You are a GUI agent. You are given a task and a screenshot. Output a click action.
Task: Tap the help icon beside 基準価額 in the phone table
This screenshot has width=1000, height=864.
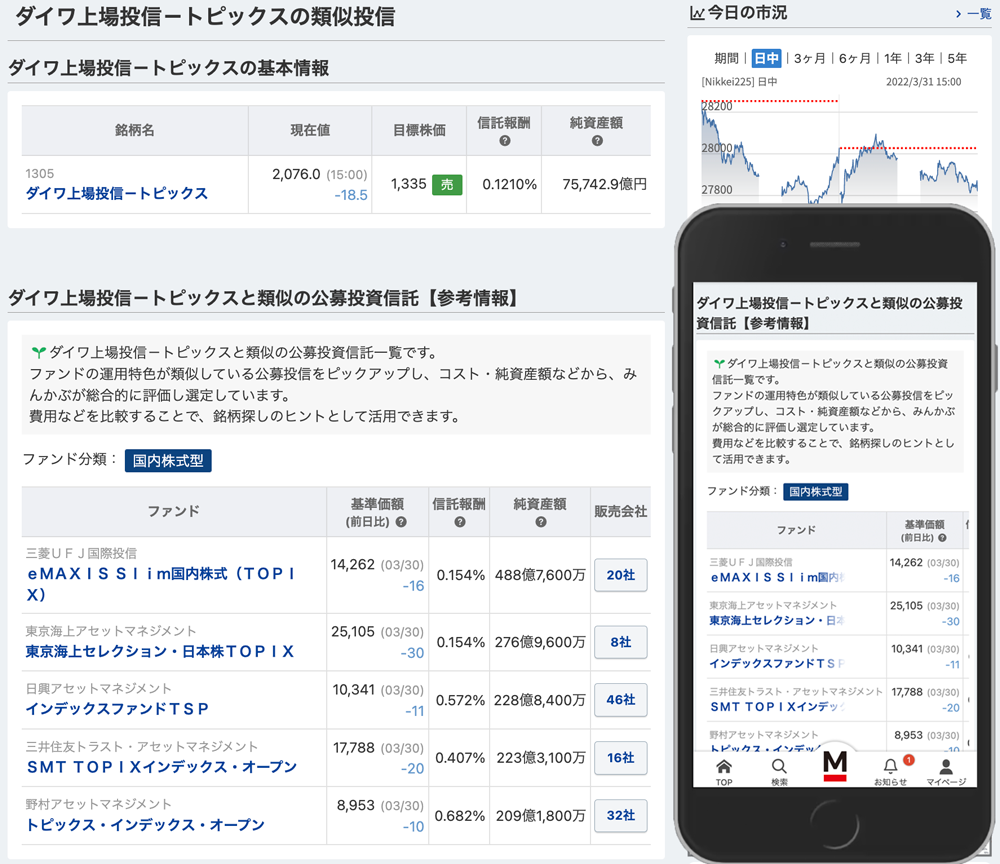942,538
